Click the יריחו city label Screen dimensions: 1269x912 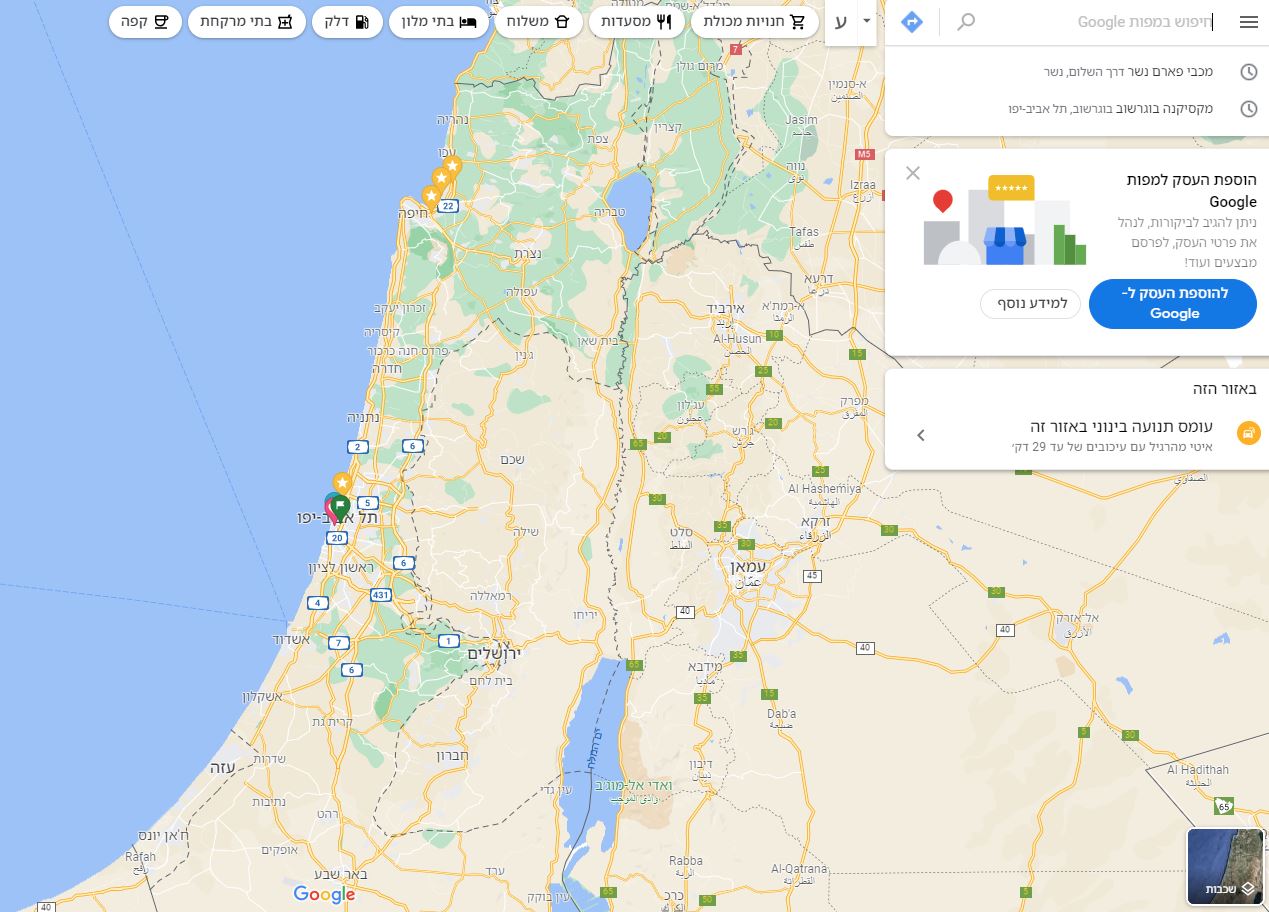[x=585, y=615]
